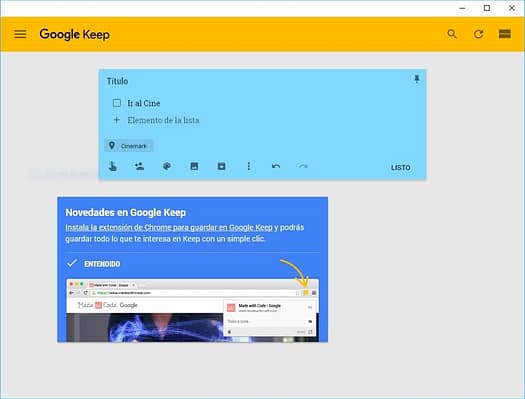
Task: Maximize the Google Keep window
Action: (487, 8)
